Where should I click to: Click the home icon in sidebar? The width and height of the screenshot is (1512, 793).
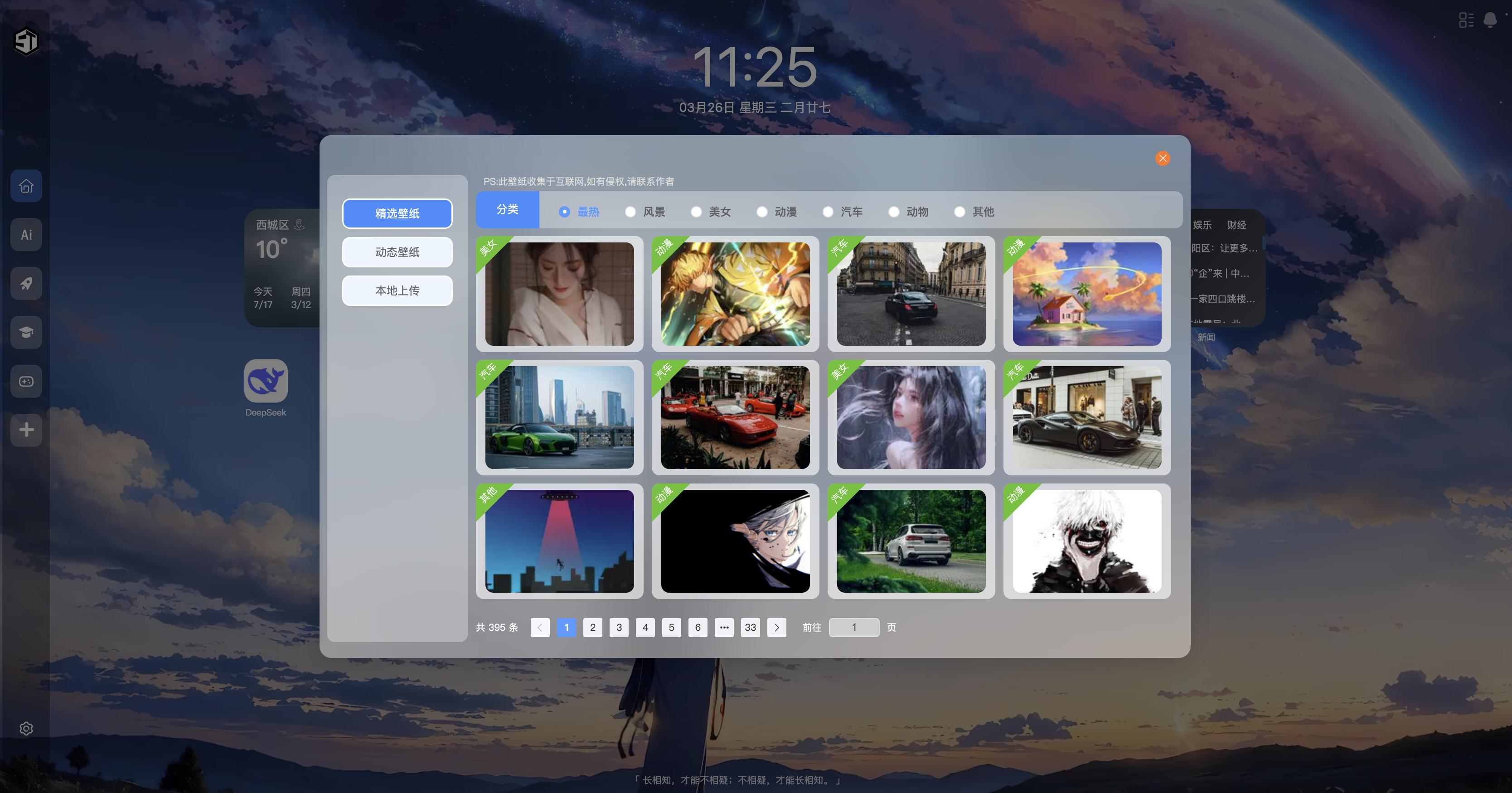pyautogui.click(x=26, y=186)
